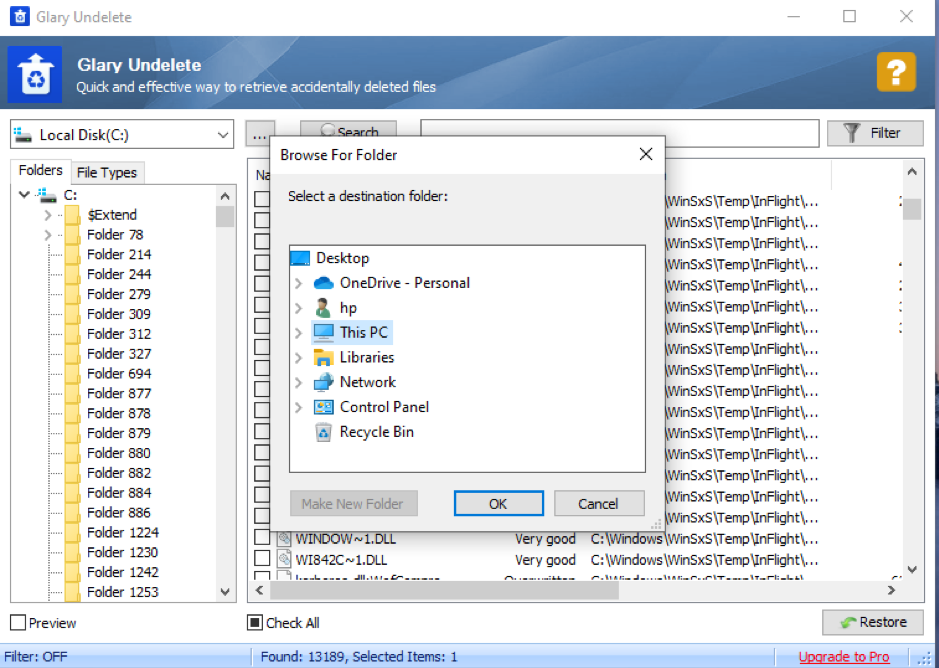Check the WINDOW~1.DLL file checkbox
939x668 pixels.
pyautogui.click(x=262, y=538)
